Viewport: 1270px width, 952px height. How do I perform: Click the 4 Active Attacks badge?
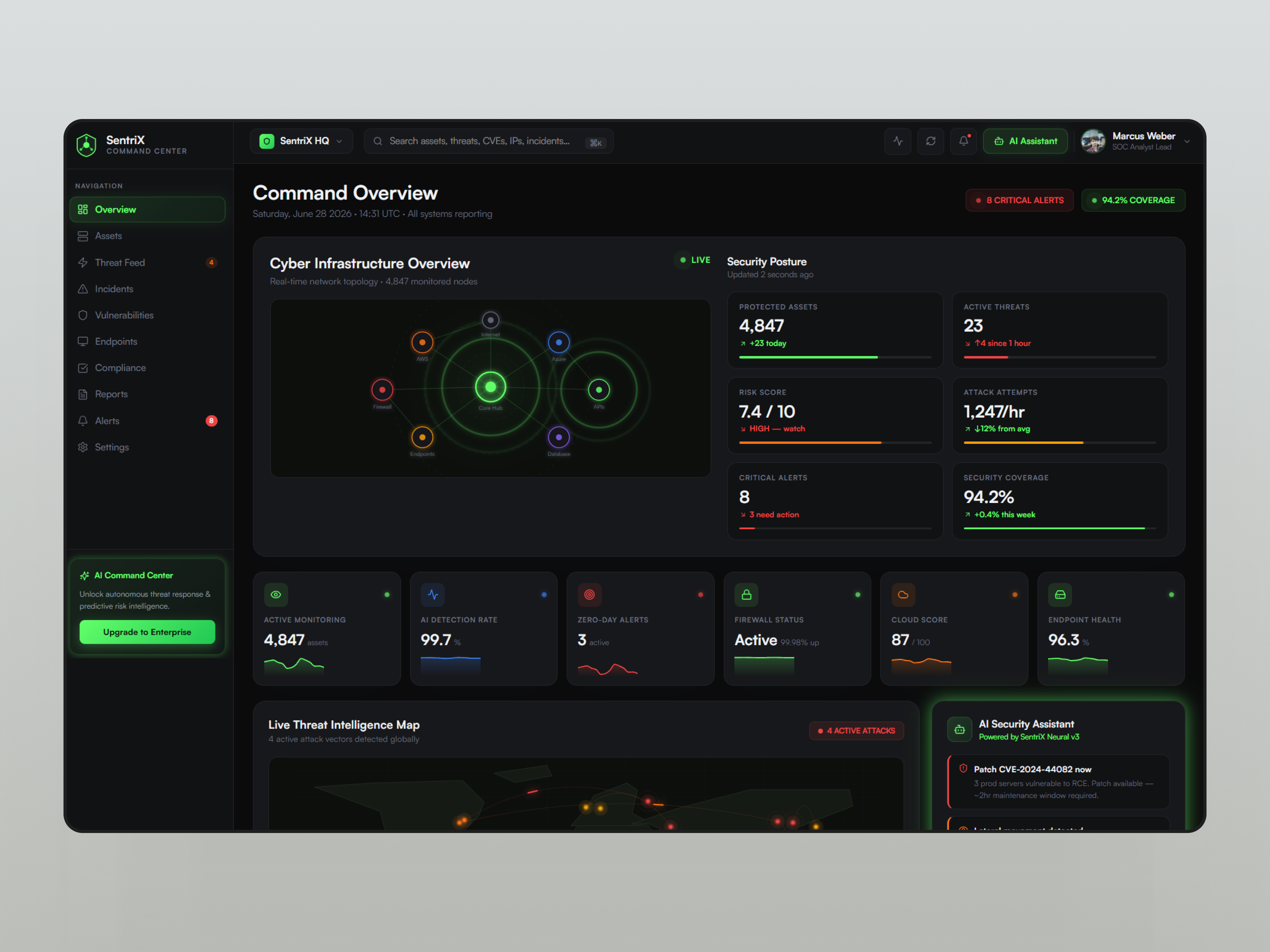point(856,731)
